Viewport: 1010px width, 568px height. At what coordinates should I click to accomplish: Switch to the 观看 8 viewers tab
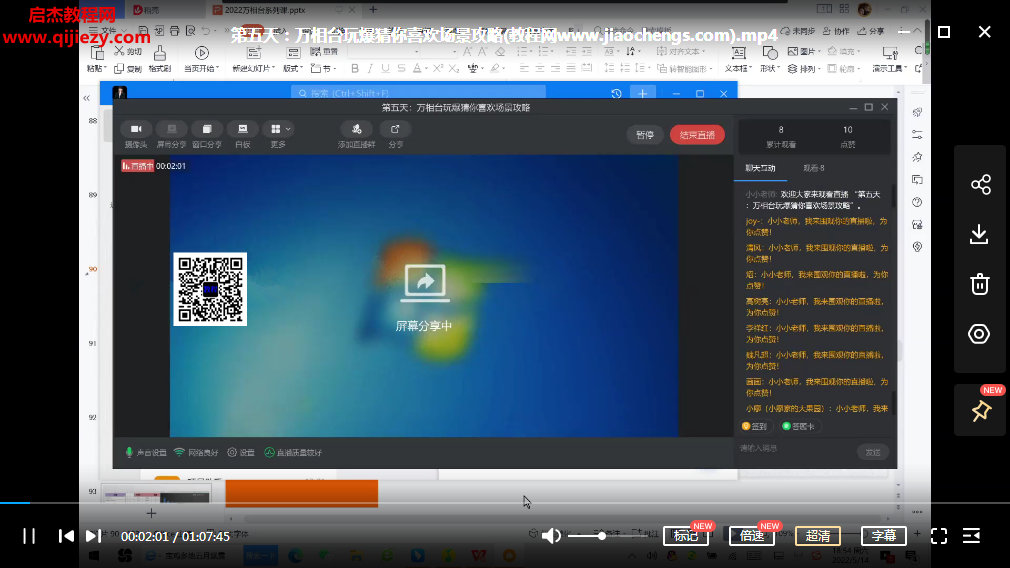pos(814,168)
